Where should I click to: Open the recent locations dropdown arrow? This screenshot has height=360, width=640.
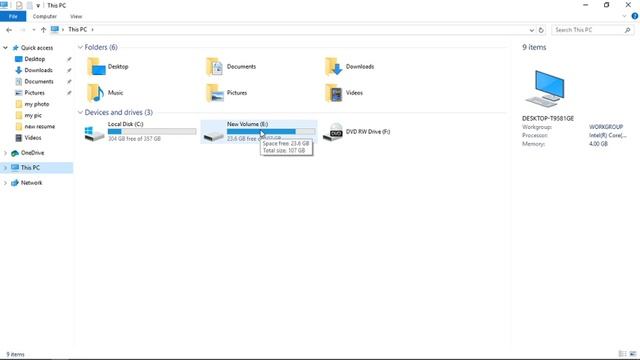click(x=33, y=30)
